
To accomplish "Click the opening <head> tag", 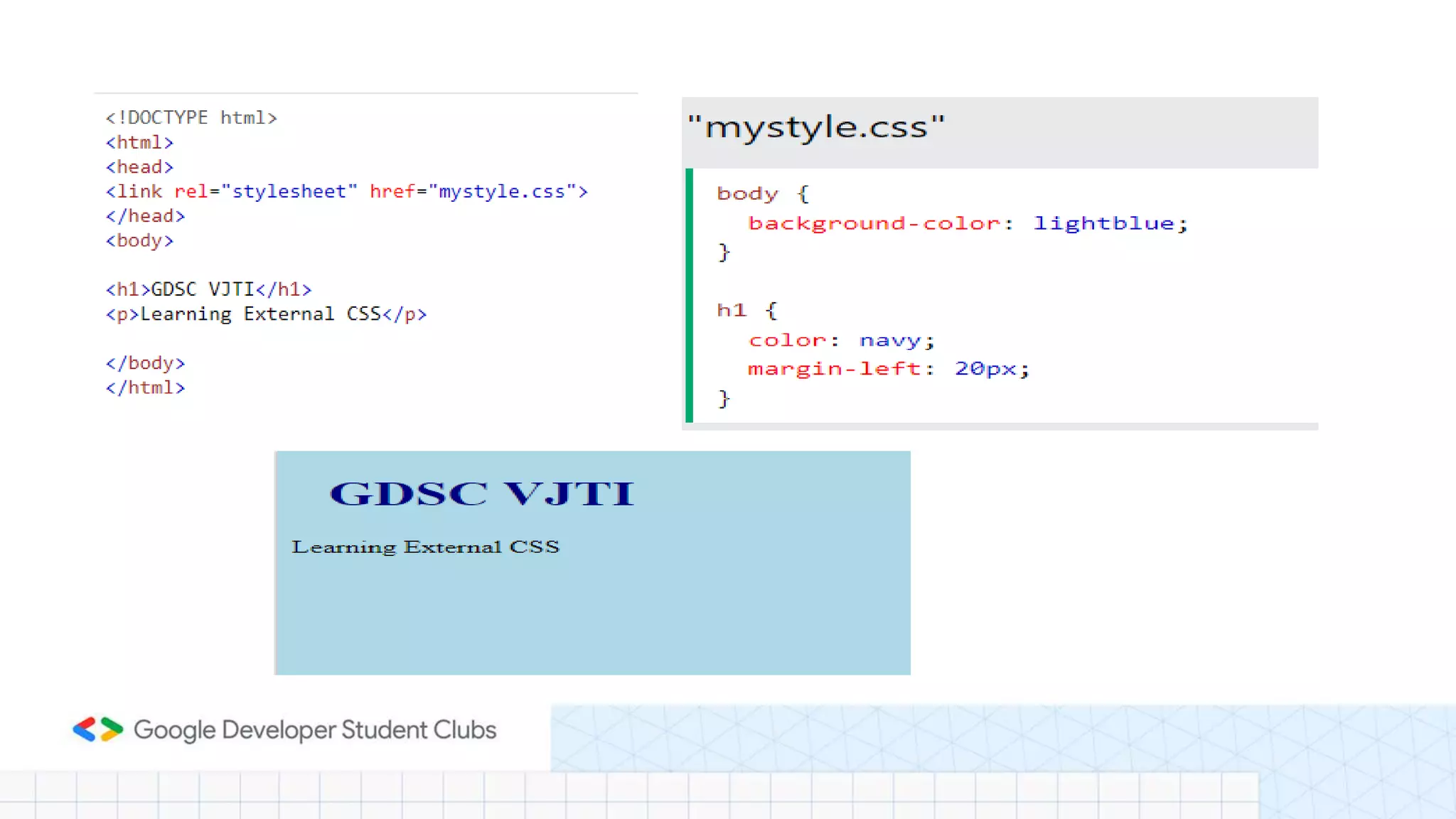I will [139, 167].
